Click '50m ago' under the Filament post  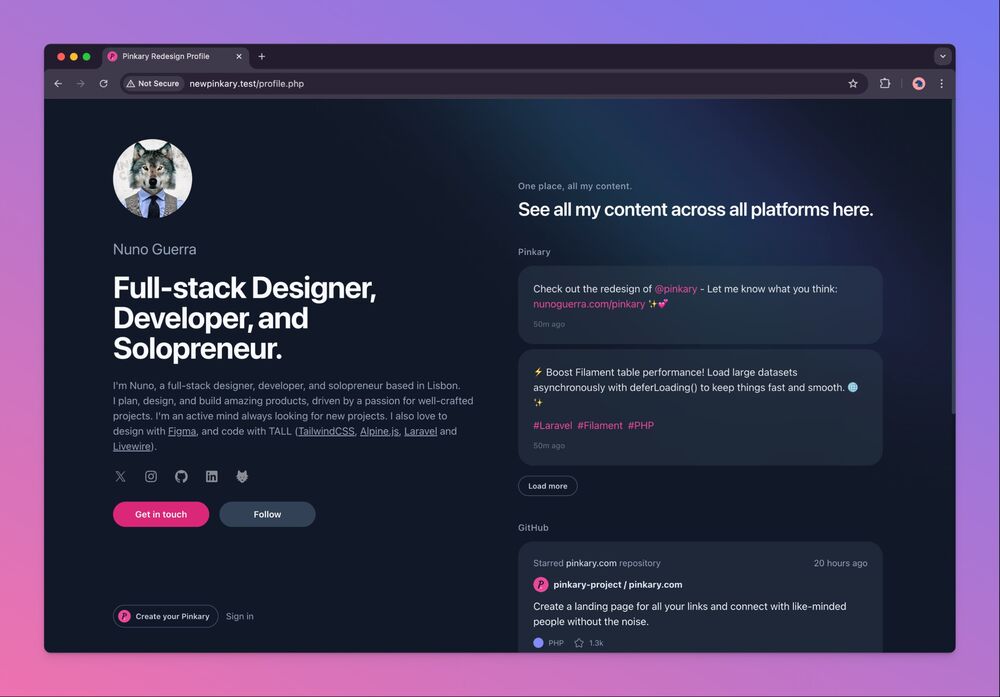pyautogui.click(x=549, y=446)
